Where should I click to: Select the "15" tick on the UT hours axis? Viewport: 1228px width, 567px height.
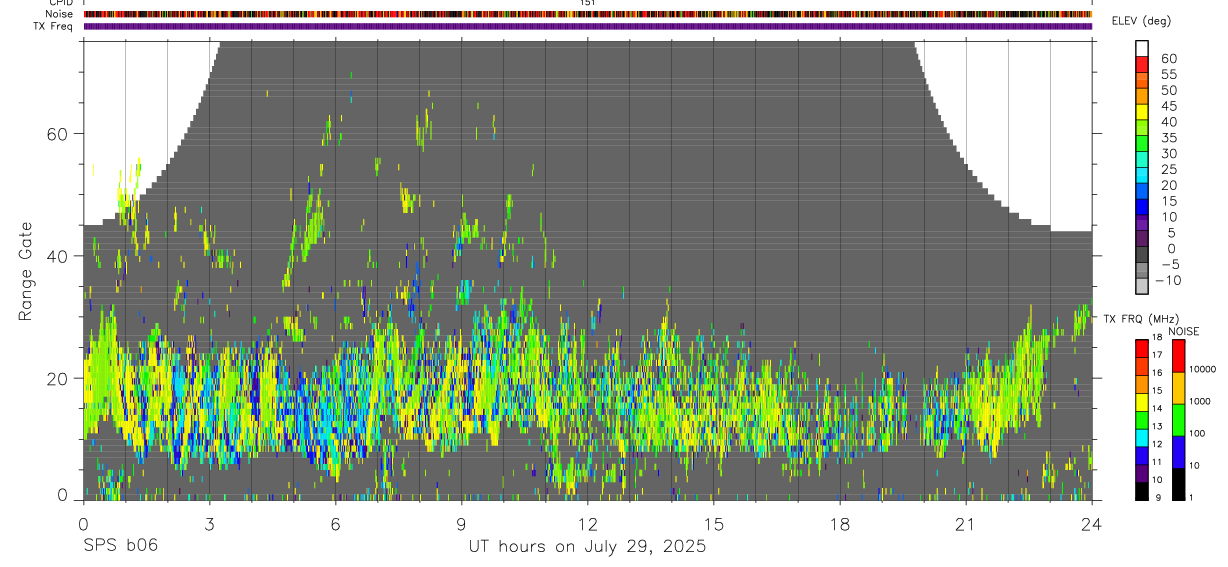(x=714, y=524)
